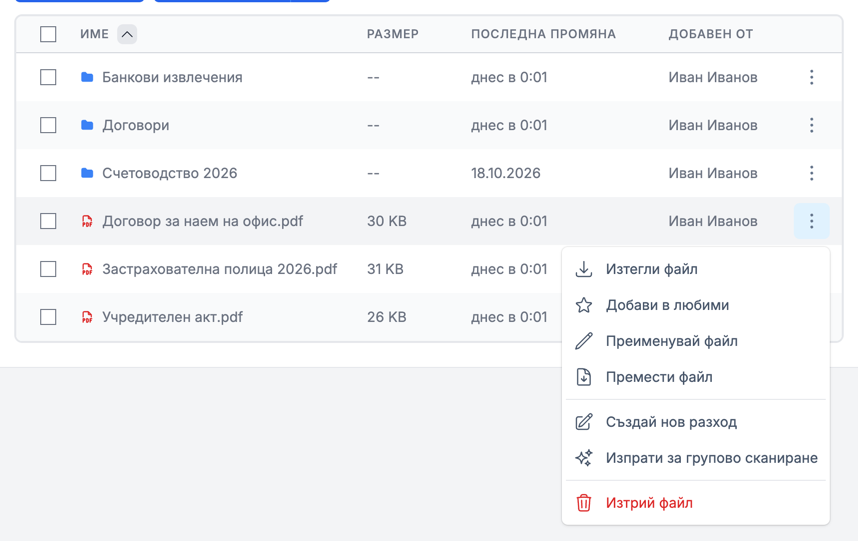Click Иван Иванов in Банкови извлечения row
This screenshot has height=541, width=858.
point(712,77)
